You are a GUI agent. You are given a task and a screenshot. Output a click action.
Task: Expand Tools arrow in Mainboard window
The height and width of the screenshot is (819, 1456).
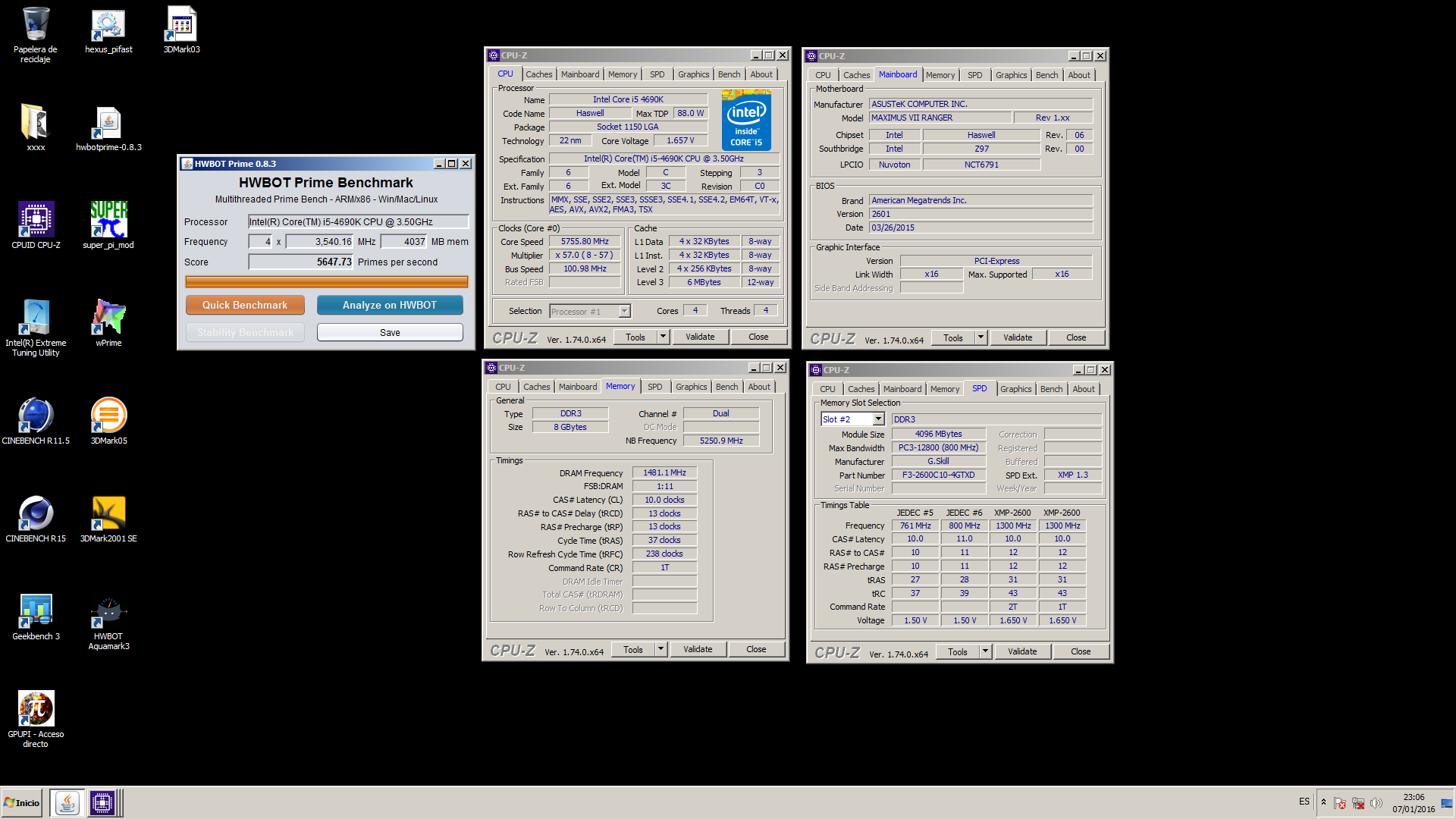[x=981, y=337]
